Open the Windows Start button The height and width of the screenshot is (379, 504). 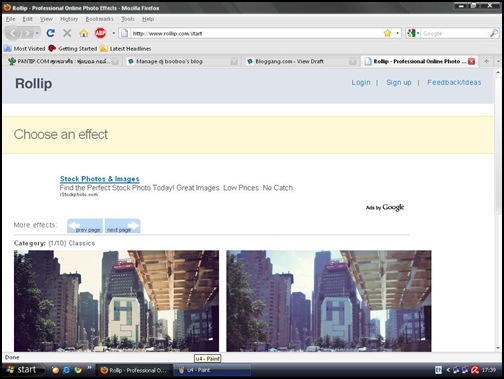[23, 370]
